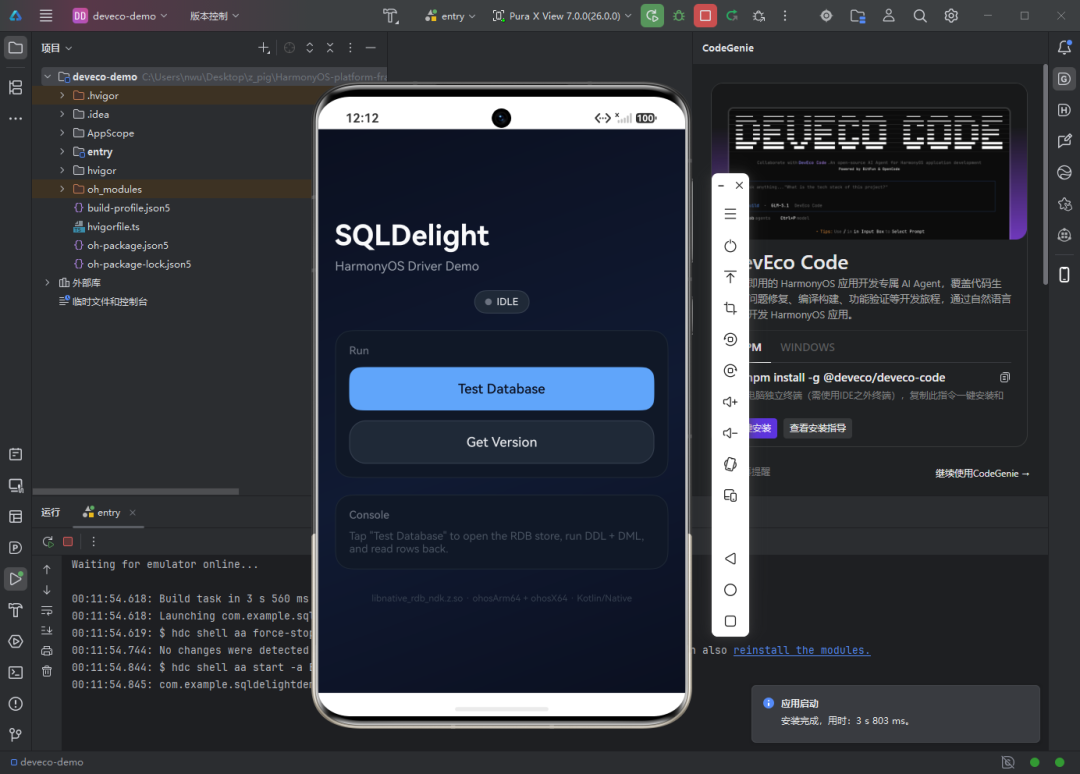Image resolution: width=1080 pixels, height=774 pixels.
Task: Open the deveco-demo project dropdown
Action: click(x=120, y=16)
